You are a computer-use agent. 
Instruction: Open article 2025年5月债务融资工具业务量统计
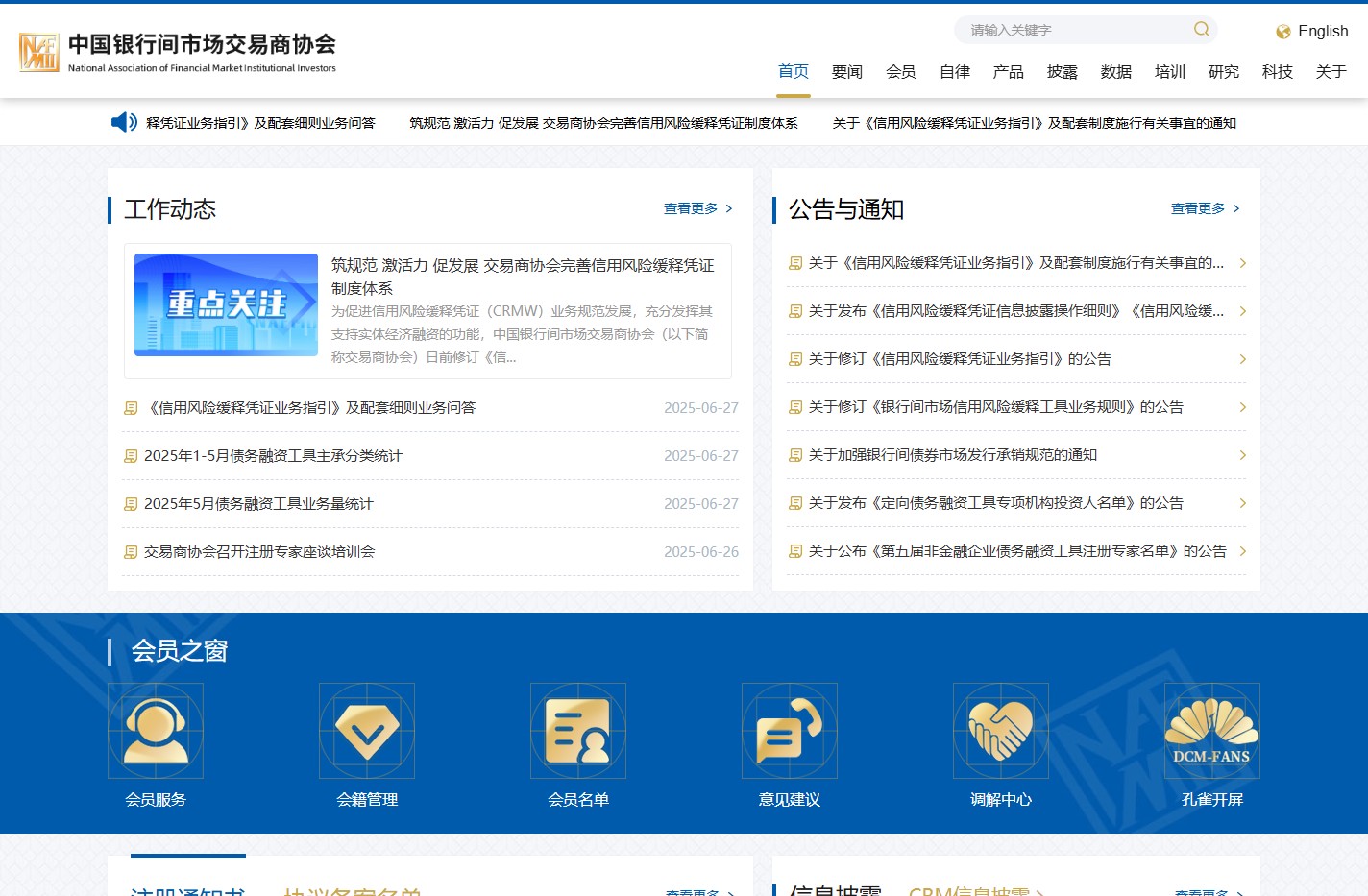[x=258, y=504]
